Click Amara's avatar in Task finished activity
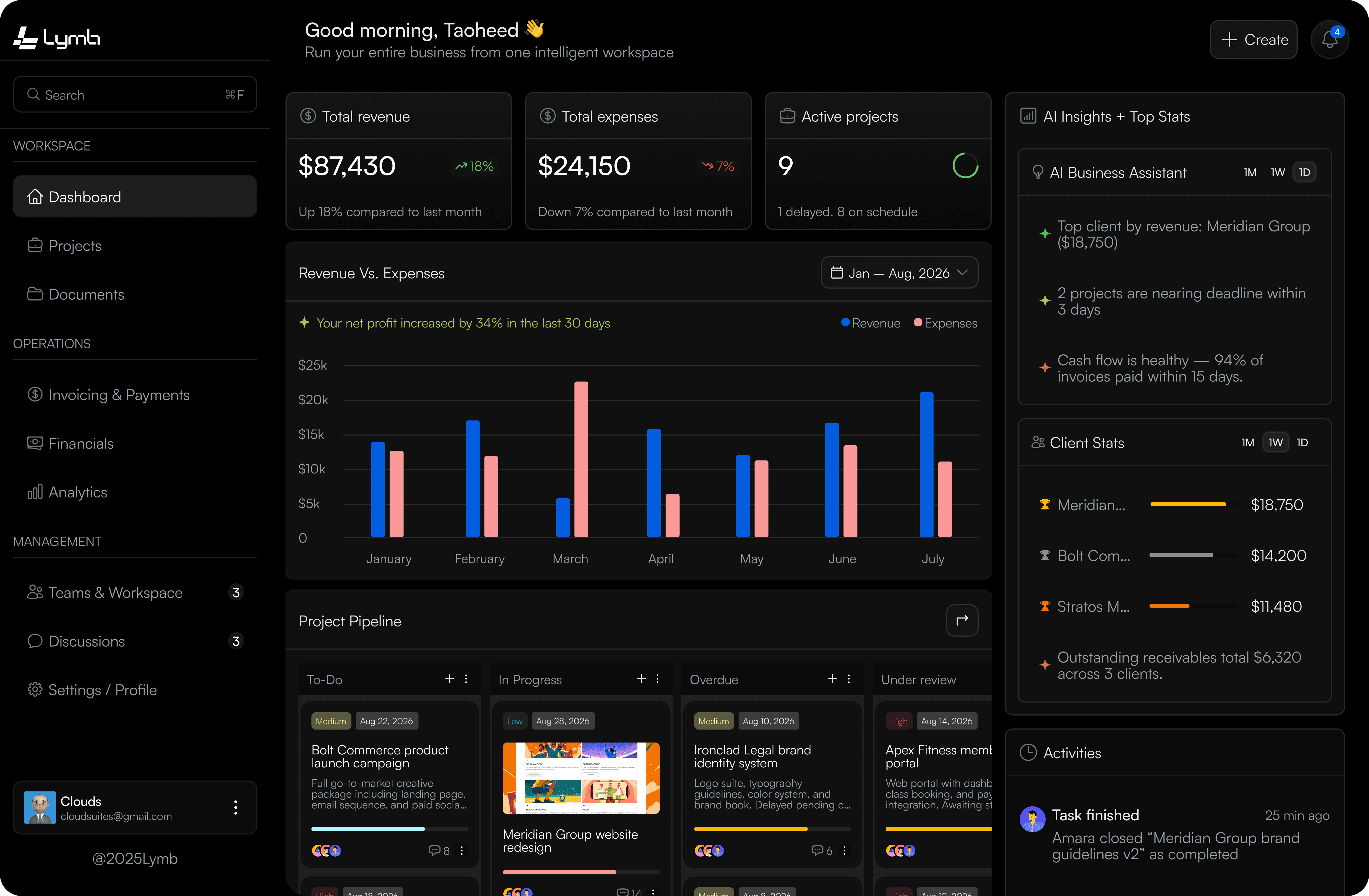The width and height of the screenshot is (1369, 896). [x=1032, y=819]
